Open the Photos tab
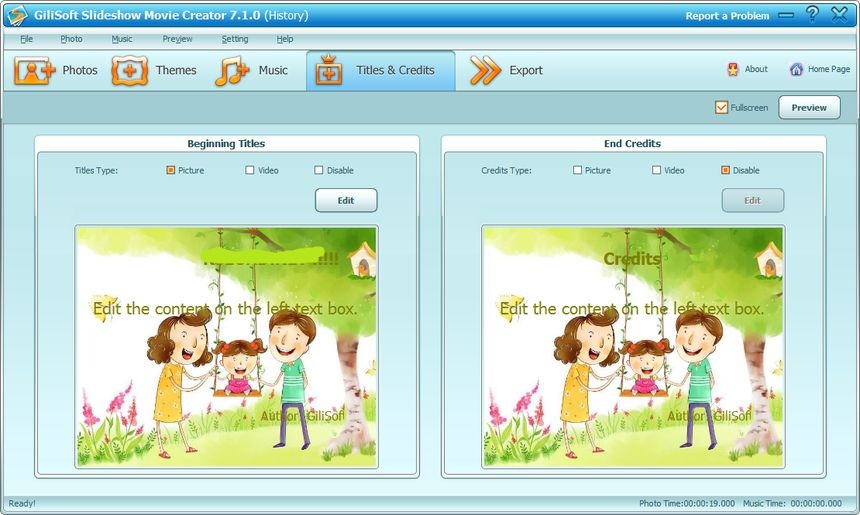The image size is (860, 515). (56, 70)
